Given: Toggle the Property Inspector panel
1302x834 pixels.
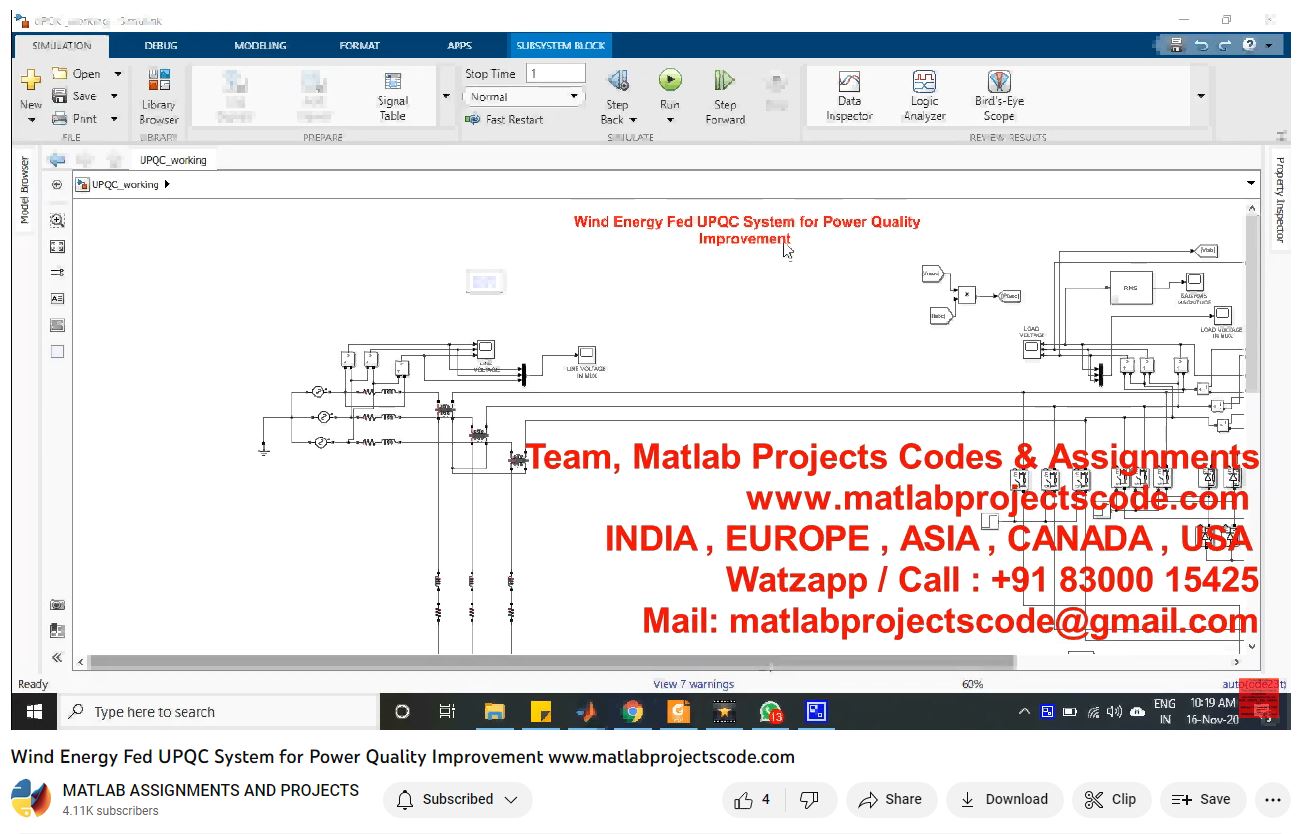Looking at the screenshot, I should click(x=1279, y=200).
